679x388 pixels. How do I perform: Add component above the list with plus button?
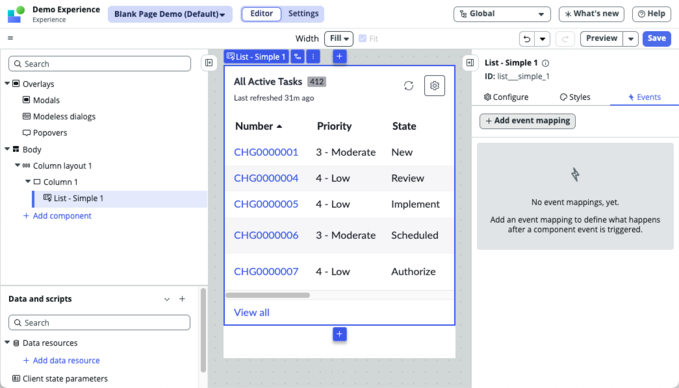click(340, 56)
